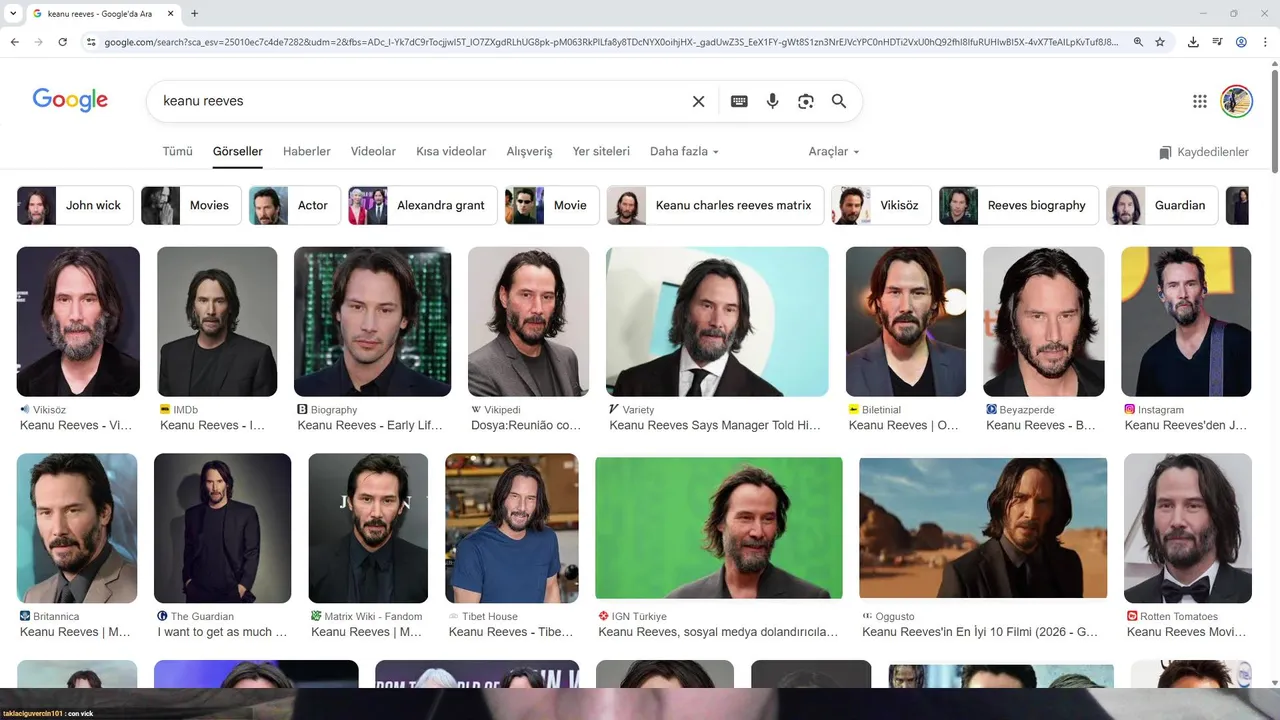Click the browser back arrow
Image resolution: width=1280 pixels, height=720 pixels.
14,42
